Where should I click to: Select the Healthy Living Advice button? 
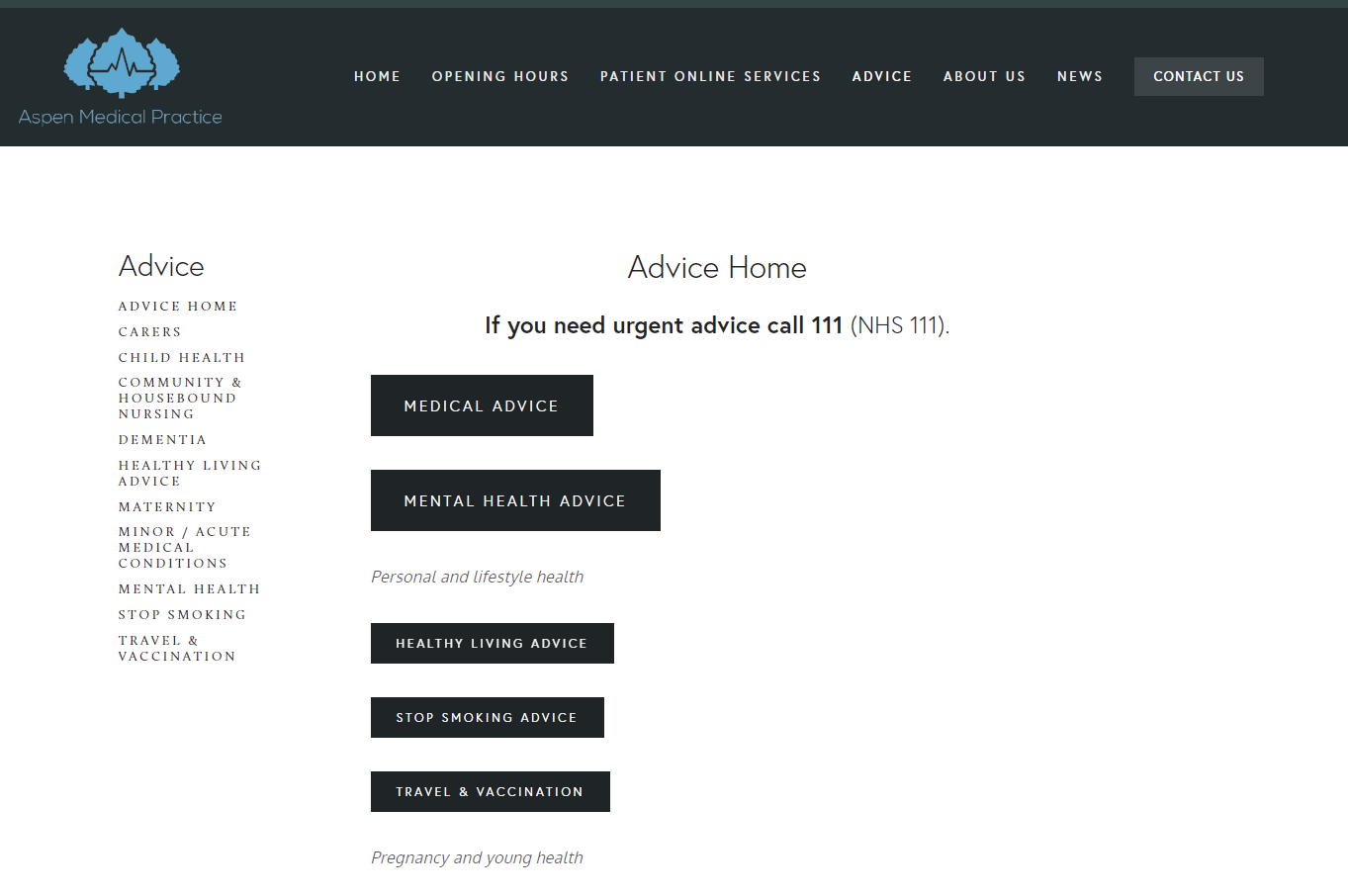(492, 643)
